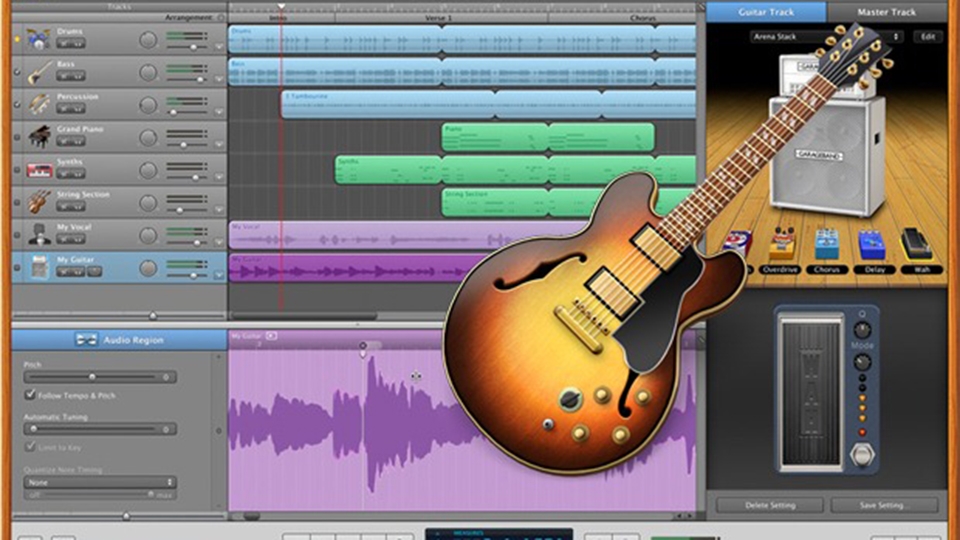Select the Bass guitar track icon
This screenshot has width=960, height=540.
(x=39, y=72)
